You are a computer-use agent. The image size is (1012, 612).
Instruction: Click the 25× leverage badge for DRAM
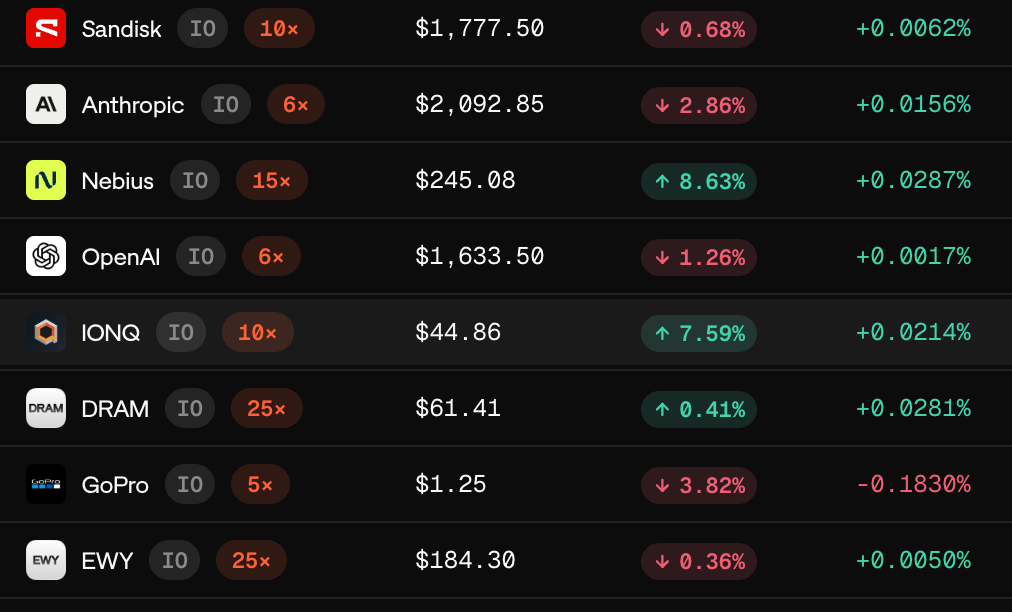(x=267, y=408)
